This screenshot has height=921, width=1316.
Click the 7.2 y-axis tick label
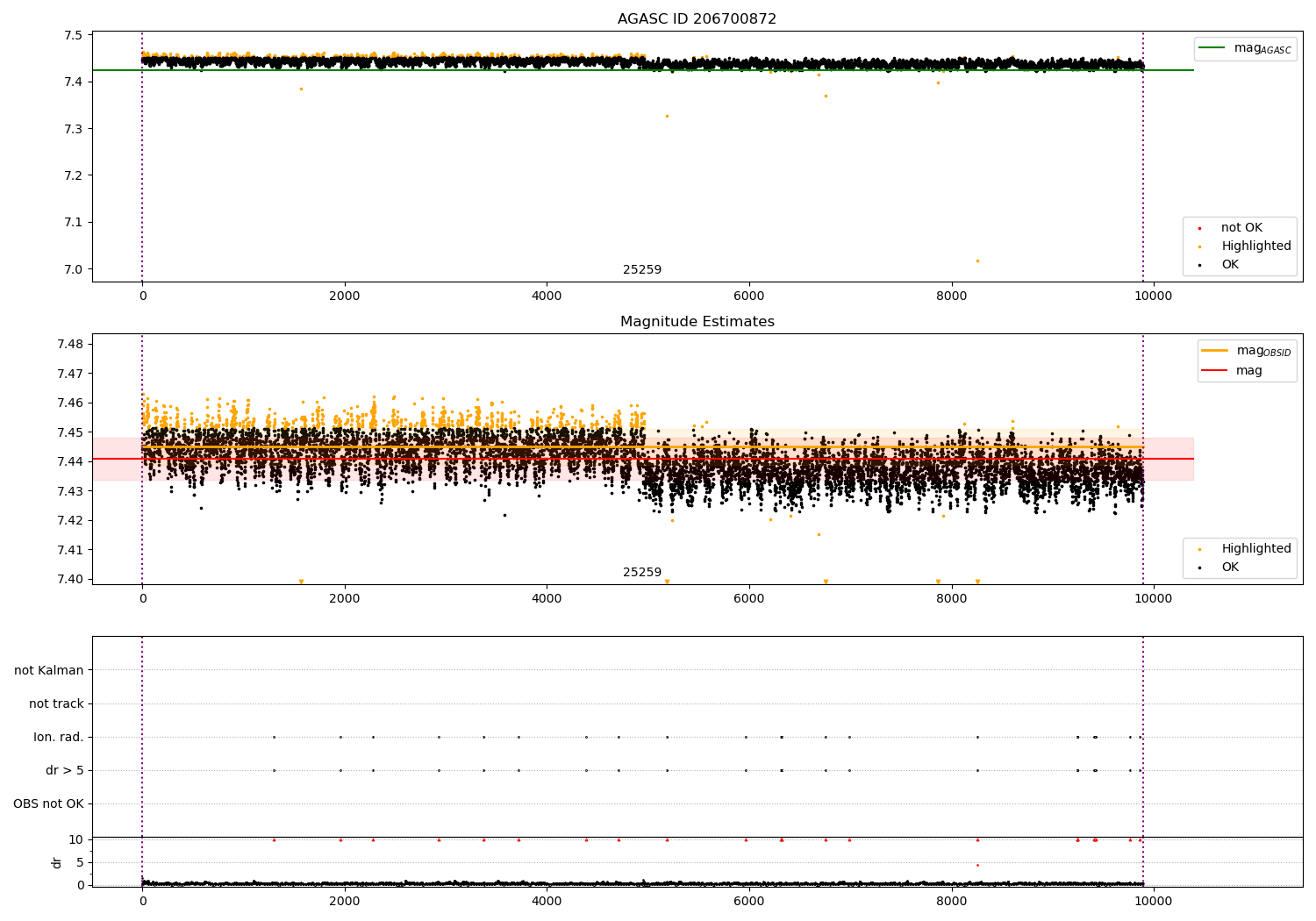tap(74, 176)
